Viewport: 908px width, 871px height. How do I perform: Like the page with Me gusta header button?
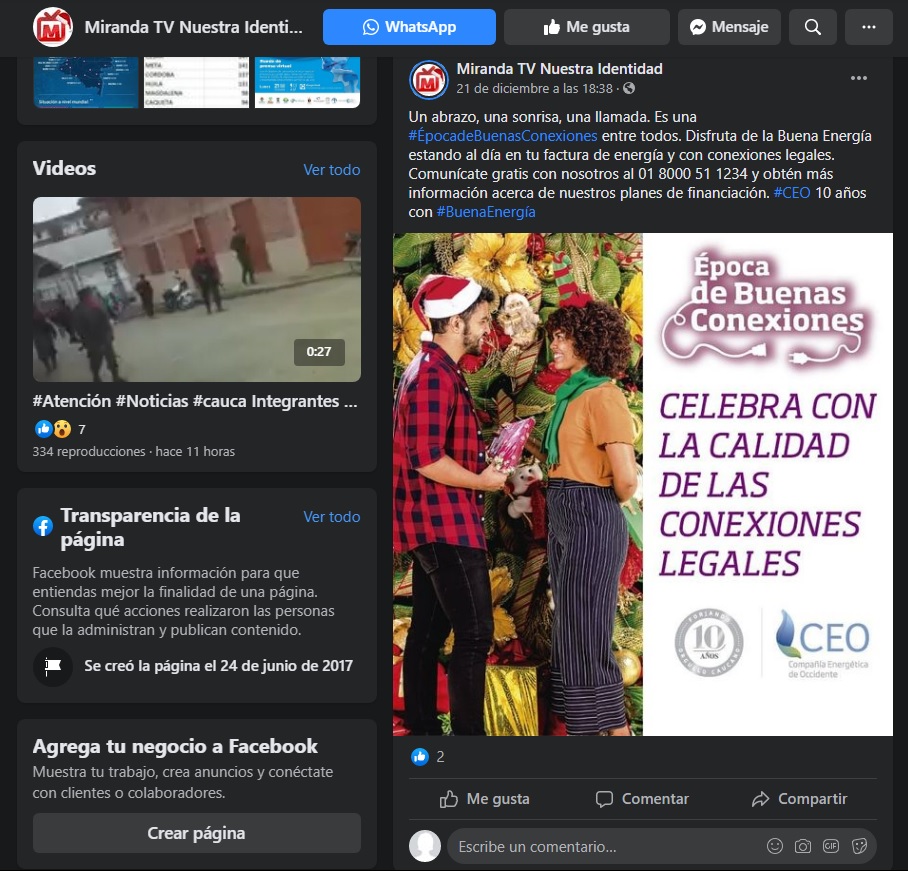(x=587, y=27)
